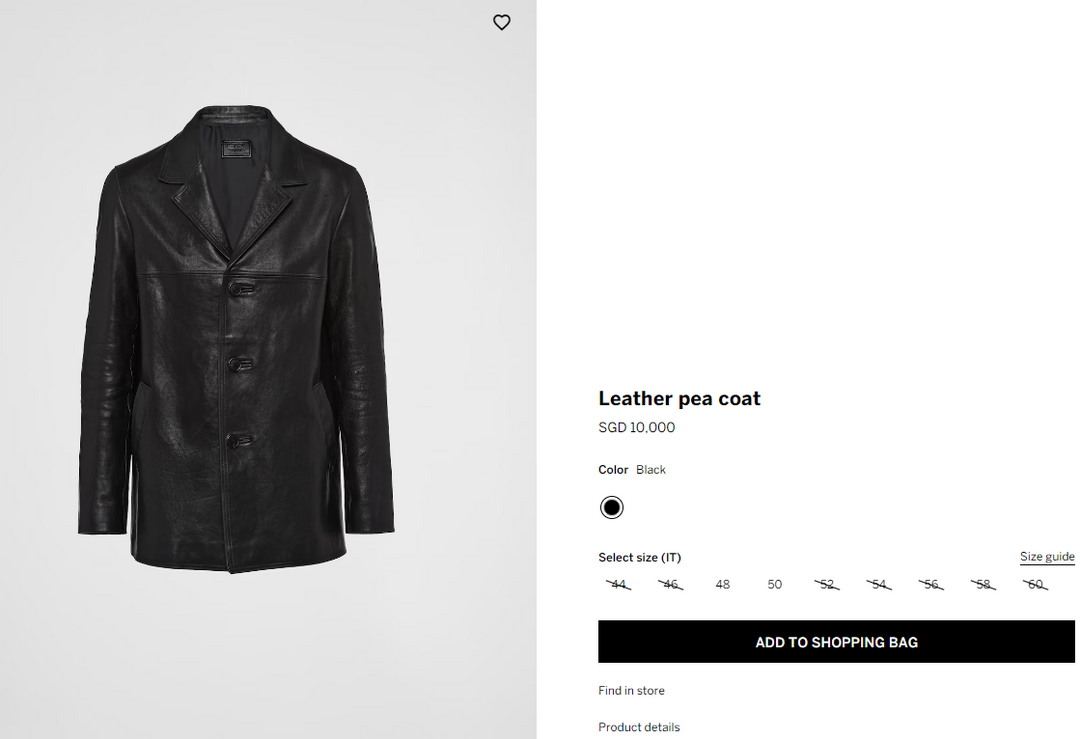Click Add to Shopping Bag button
This screenshot has height=739, width=1080.
point(836,642)
